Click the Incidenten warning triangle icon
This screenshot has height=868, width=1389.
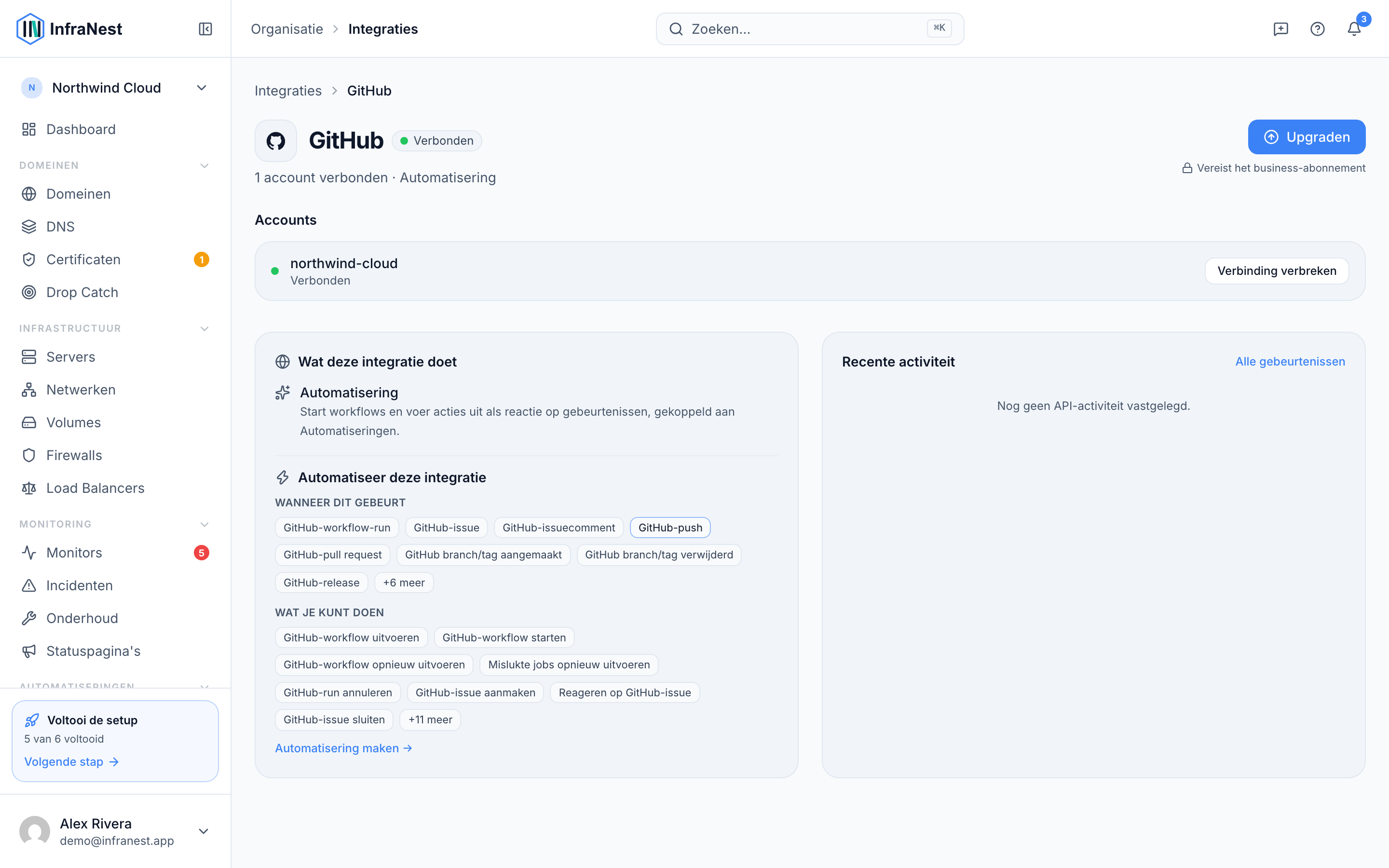[x=29, y=585]
